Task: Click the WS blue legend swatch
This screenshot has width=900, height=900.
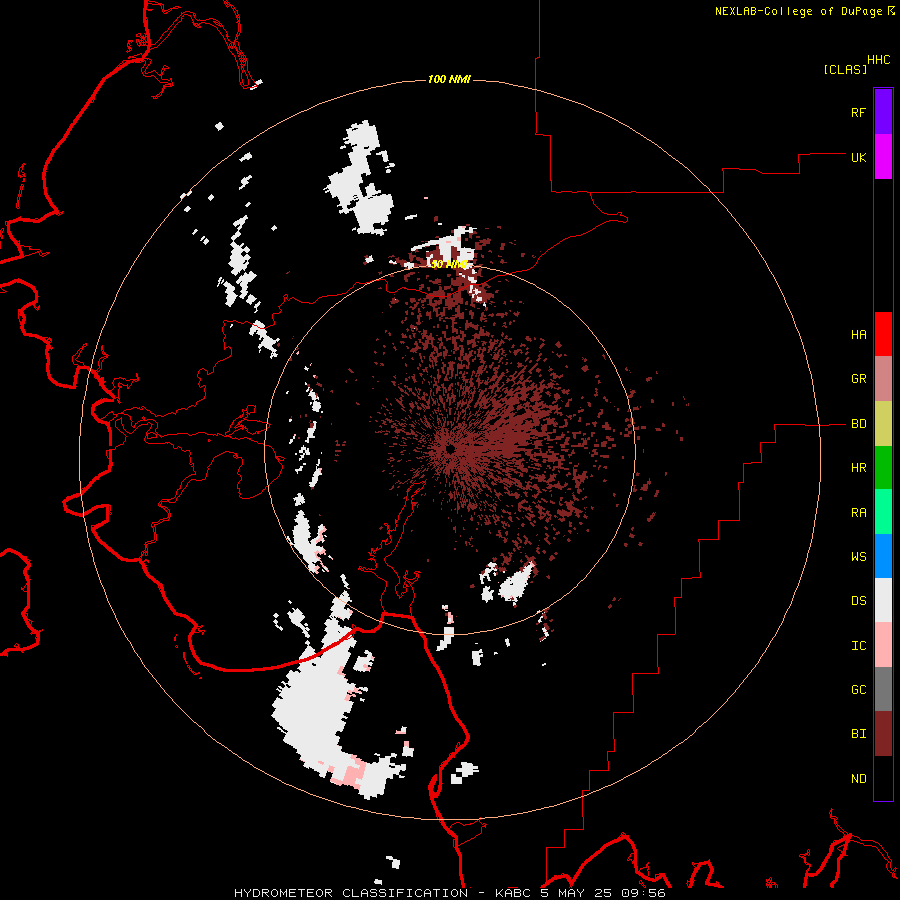Action: click(883, 556)
